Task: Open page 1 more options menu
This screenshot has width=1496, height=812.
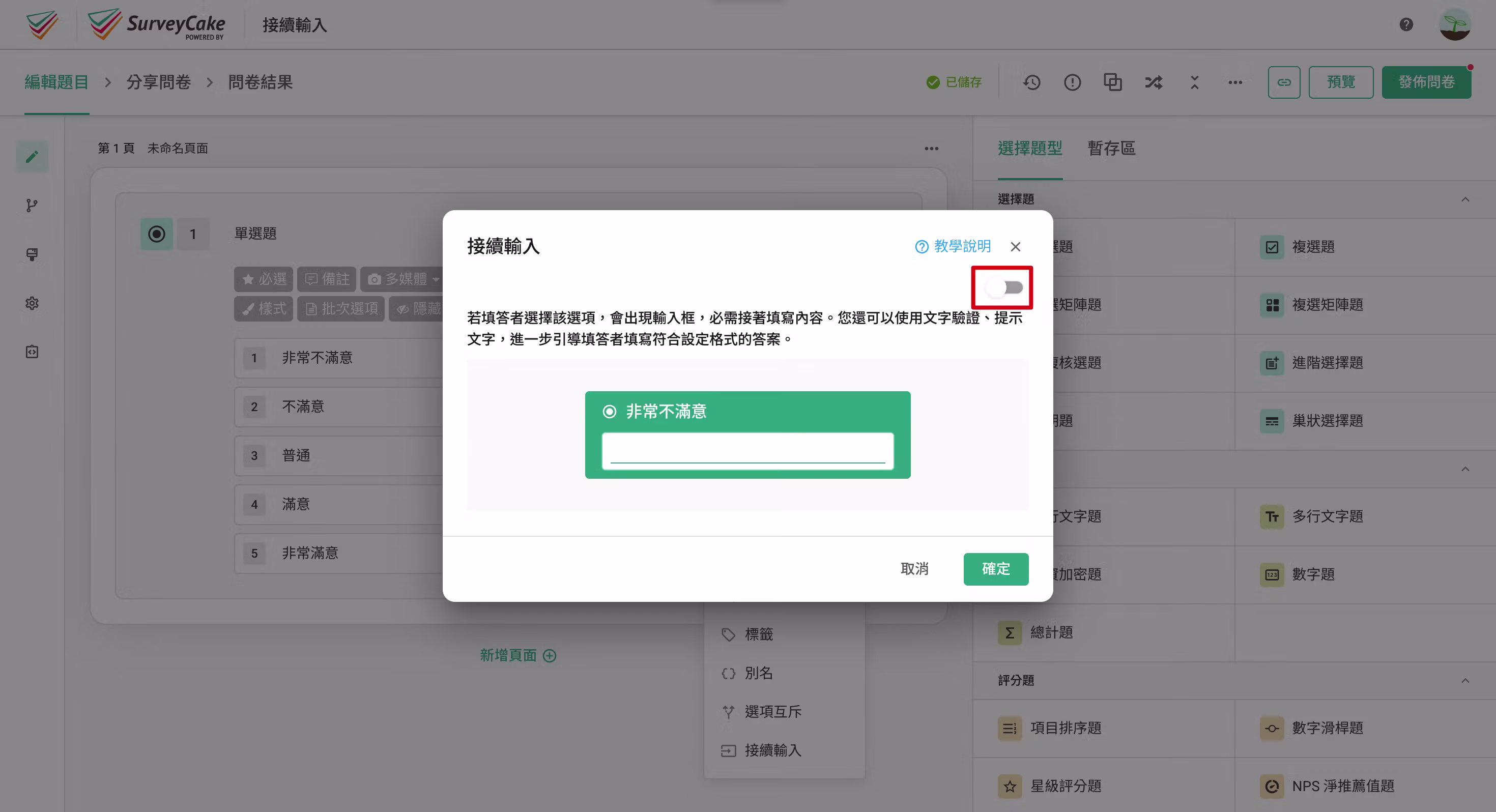Action: (x=931, y=149)
